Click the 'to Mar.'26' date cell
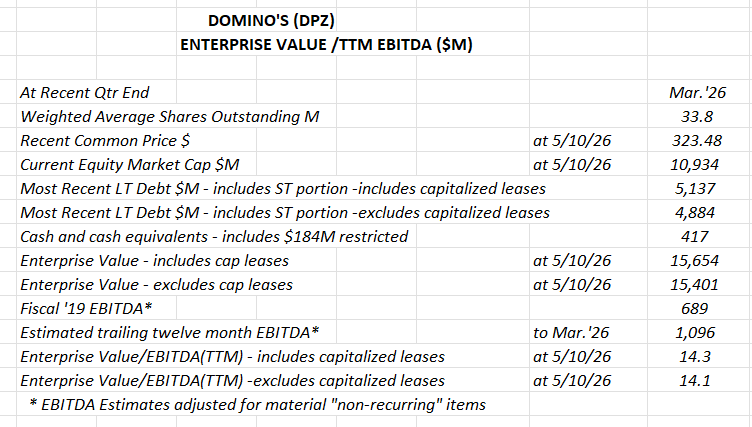The height and width of the screenshot is (427, 752). (x=571, y=332)
